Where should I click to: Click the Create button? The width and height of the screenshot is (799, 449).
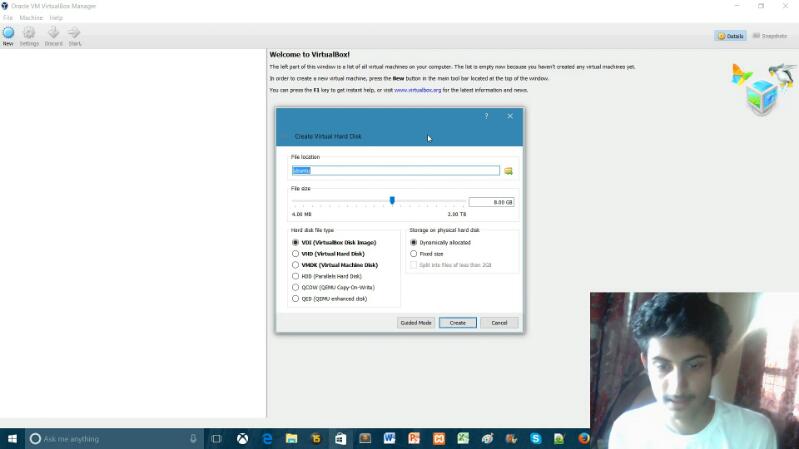458,323
